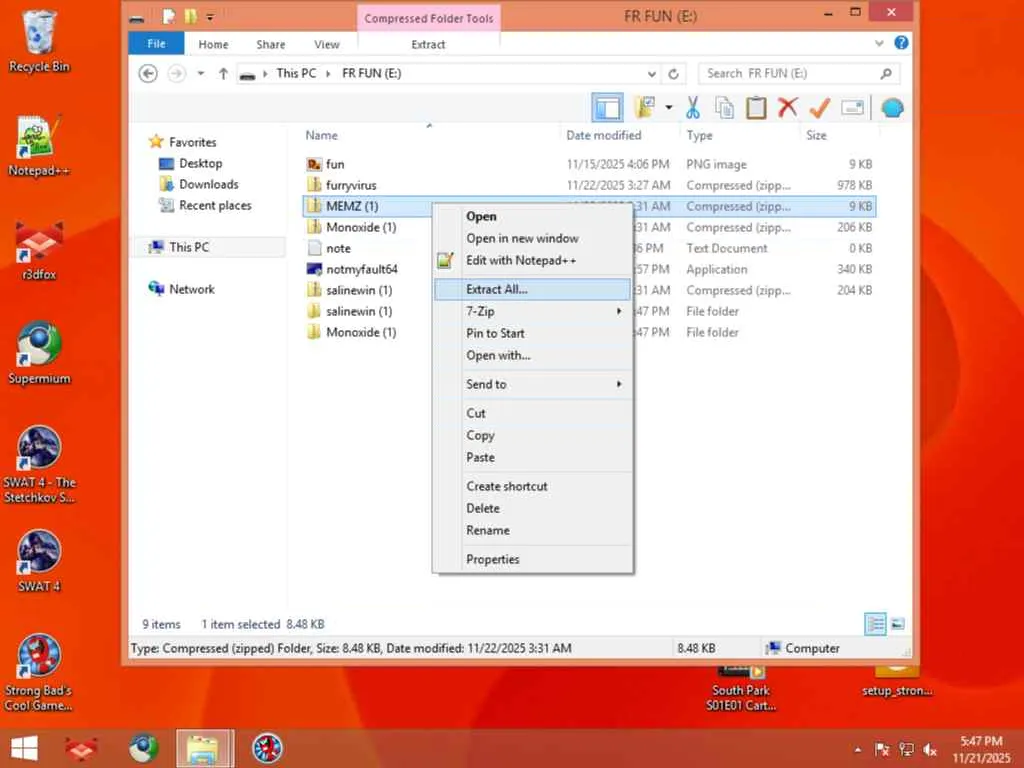Choose Open in new window
1024x768 pixels.
[x=522, y=238]
